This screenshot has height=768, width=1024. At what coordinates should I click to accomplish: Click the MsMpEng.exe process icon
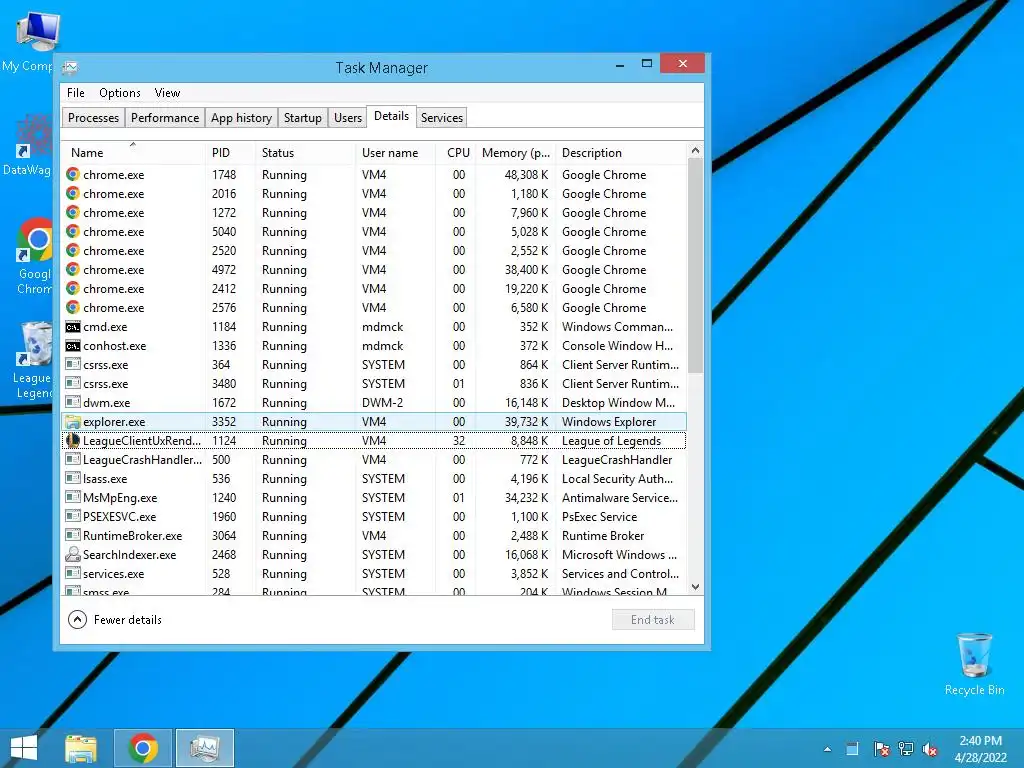pos(72,498)
